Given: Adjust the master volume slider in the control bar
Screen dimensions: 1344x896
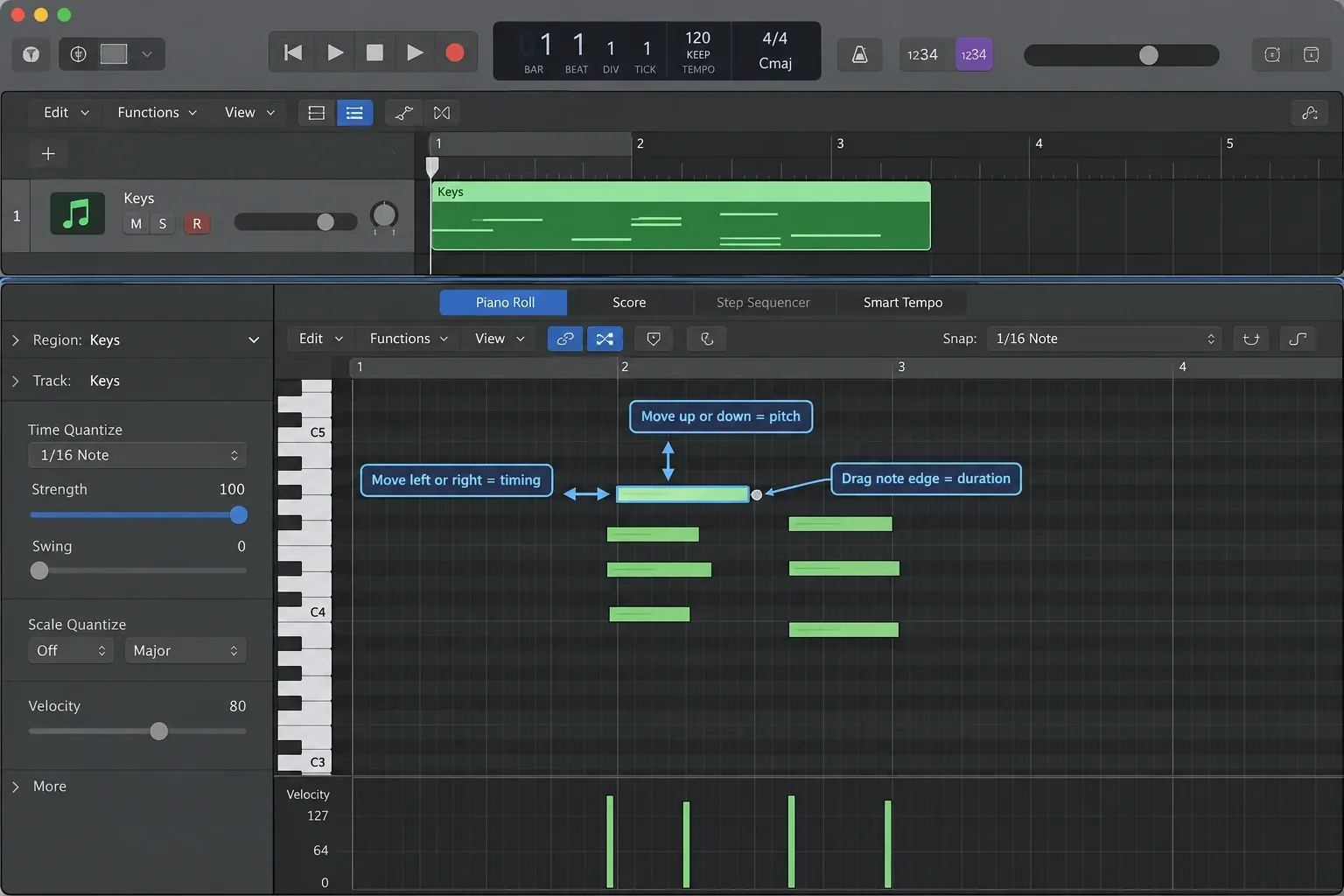Looking at the screenshot, I should click(x=1121, y=55).
